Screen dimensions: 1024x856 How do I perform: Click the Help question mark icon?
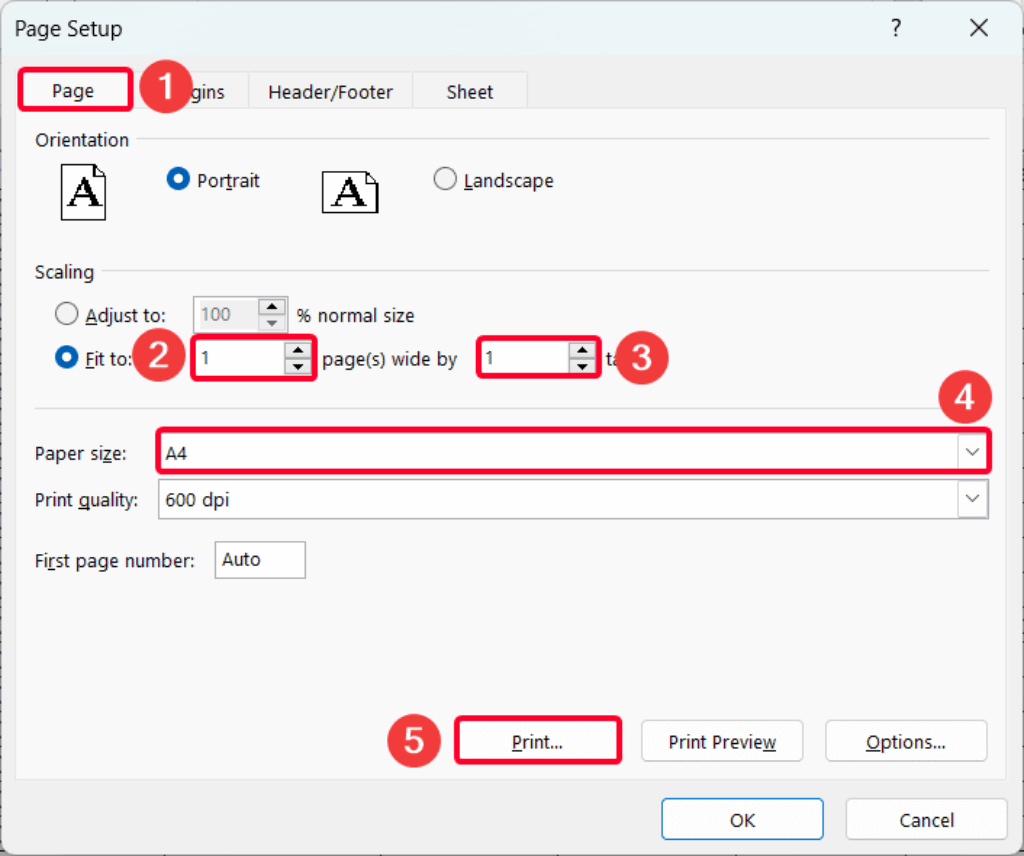point(895,28)
